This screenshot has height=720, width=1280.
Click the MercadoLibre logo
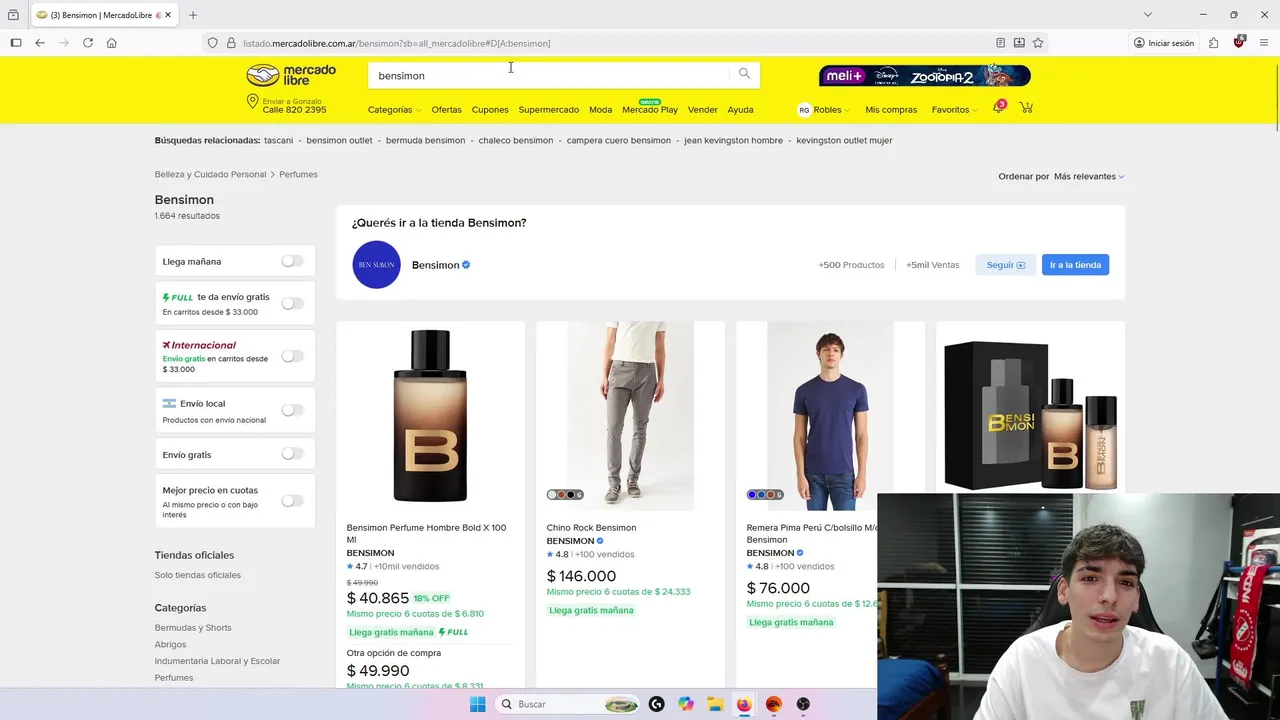click(291, 75)
